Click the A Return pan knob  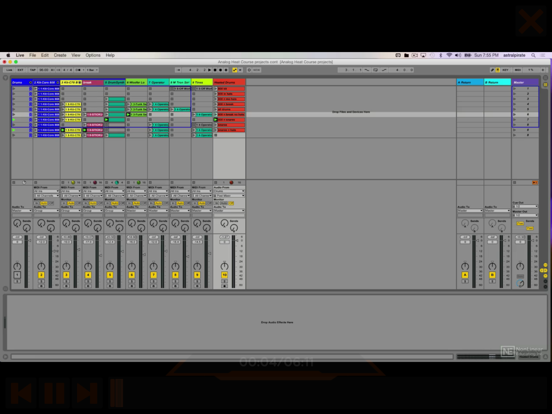tap(465, 266)
